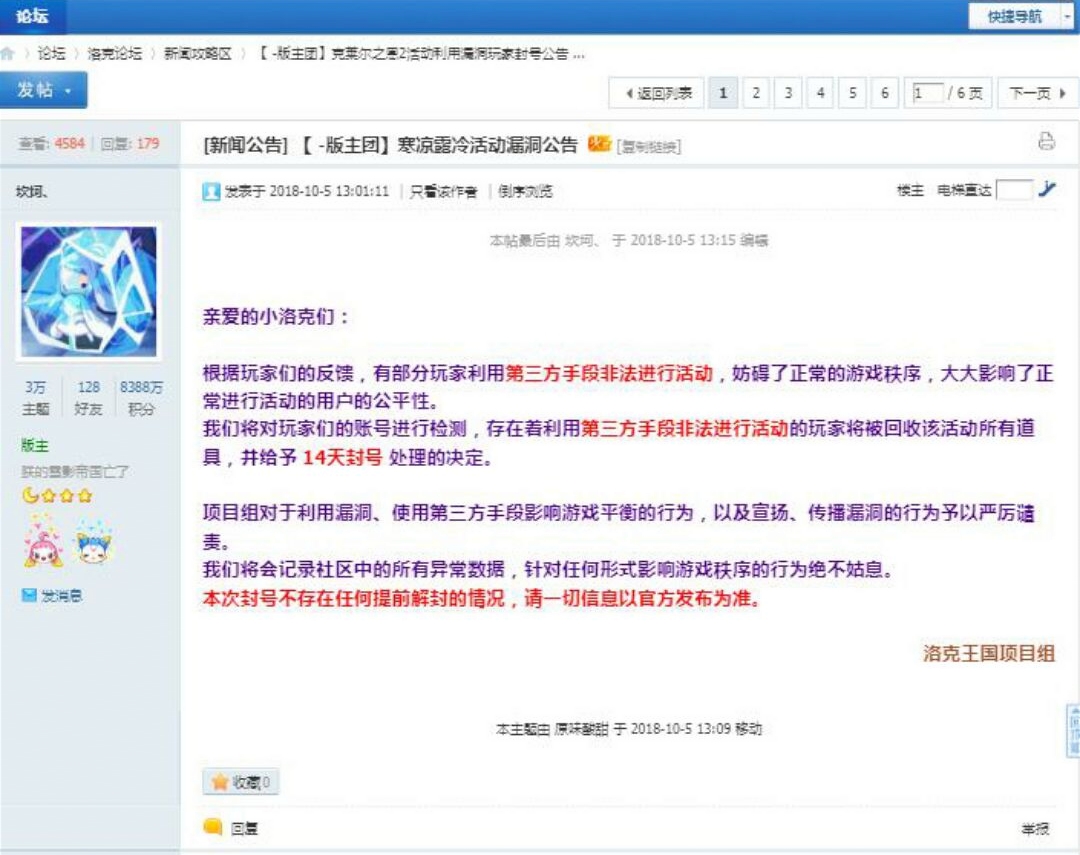Open the 论坛 tab in top bar
Image resolution: width=1080 pixels, height=855 pixels.
(32, 16)
